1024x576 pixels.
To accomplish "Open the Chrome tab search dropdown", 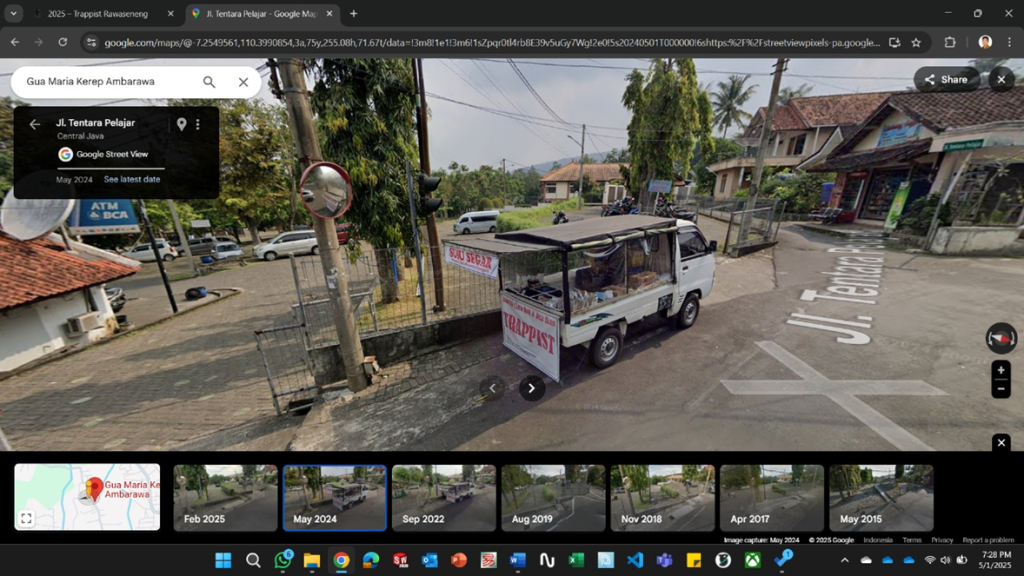I will (14, 13).
